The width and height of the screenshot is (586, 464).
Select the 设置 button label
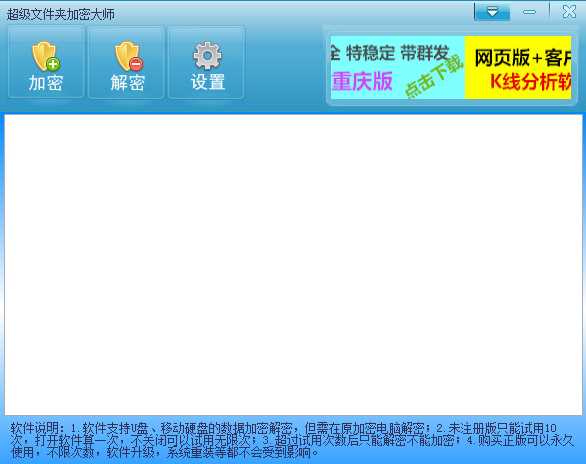[x=208, y=82]
